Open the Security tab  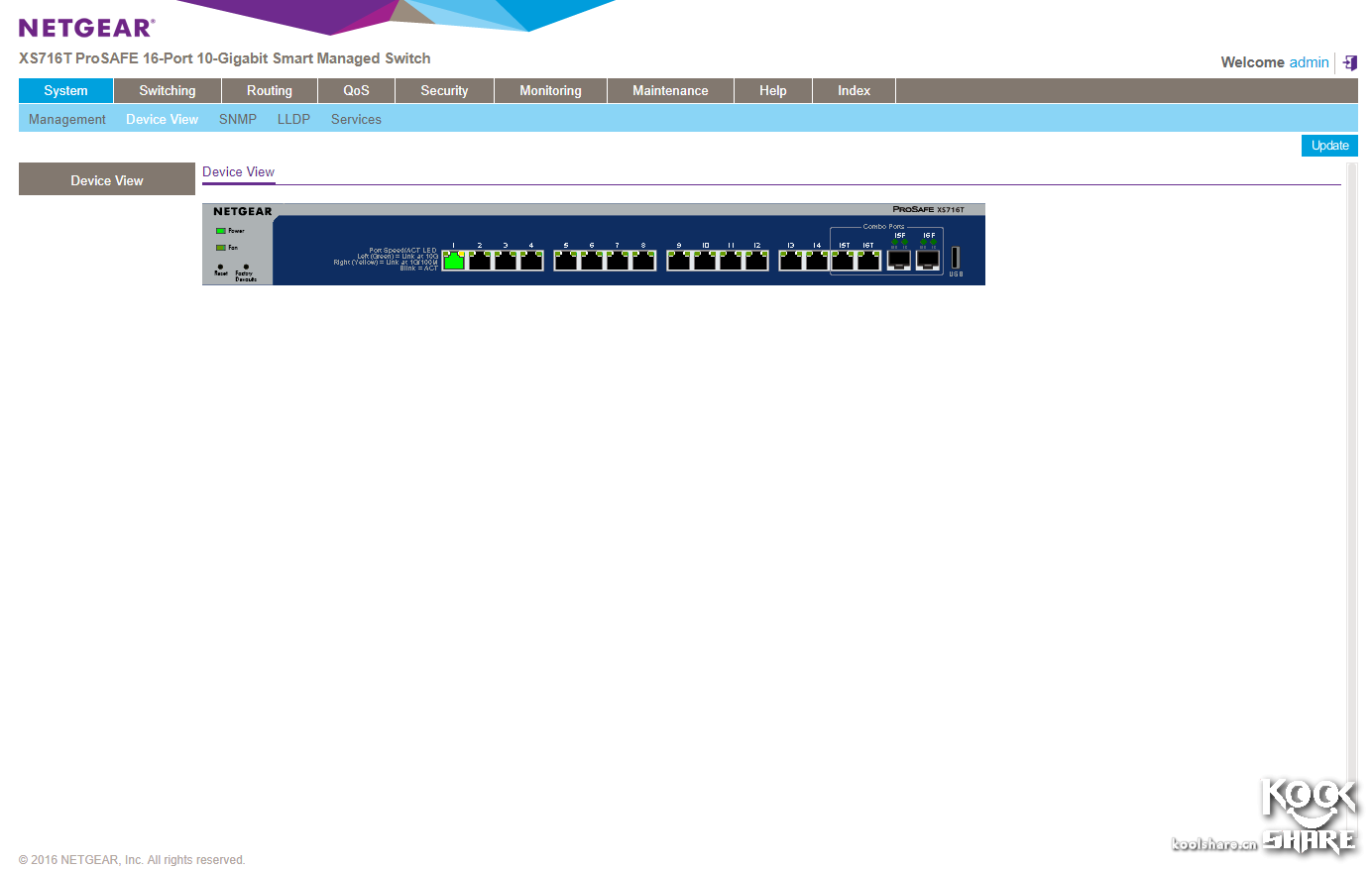coord(444,91)
